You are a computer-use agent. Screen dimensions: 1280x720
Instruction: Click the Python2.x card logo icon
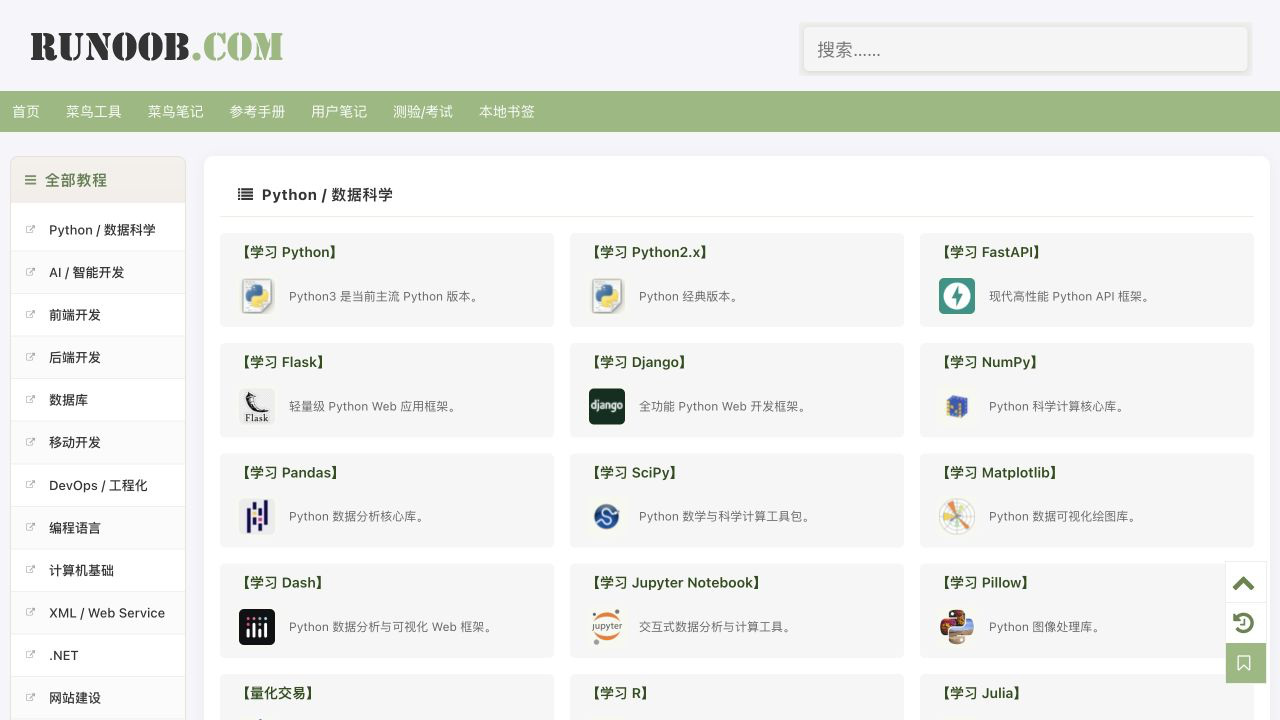[x=607, y=296]
